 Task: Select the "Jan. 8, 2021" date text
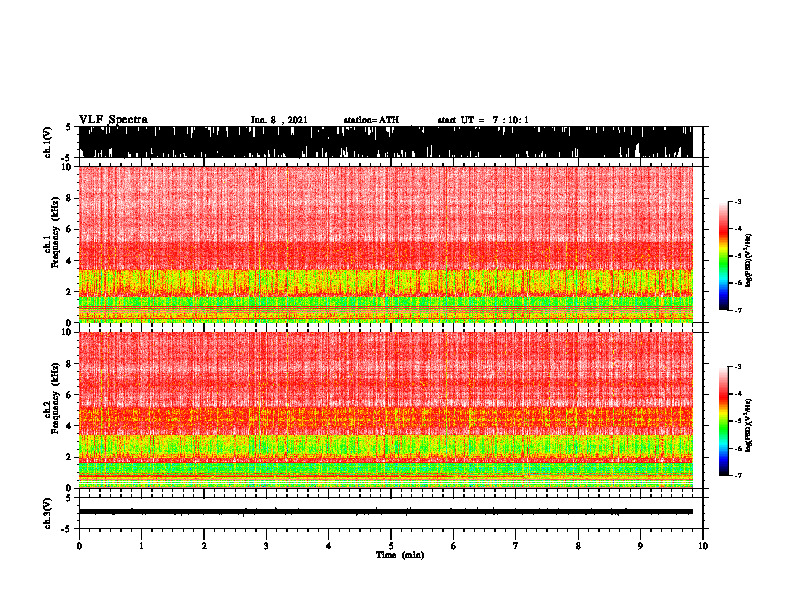coord(279,120)
